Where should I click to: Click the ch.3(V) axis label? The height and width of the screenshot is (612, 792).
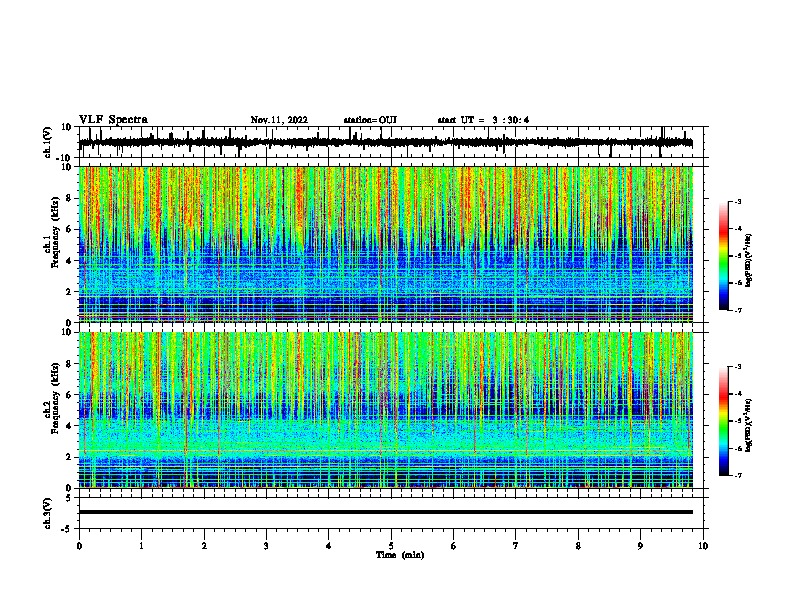[x=48, y=513]
